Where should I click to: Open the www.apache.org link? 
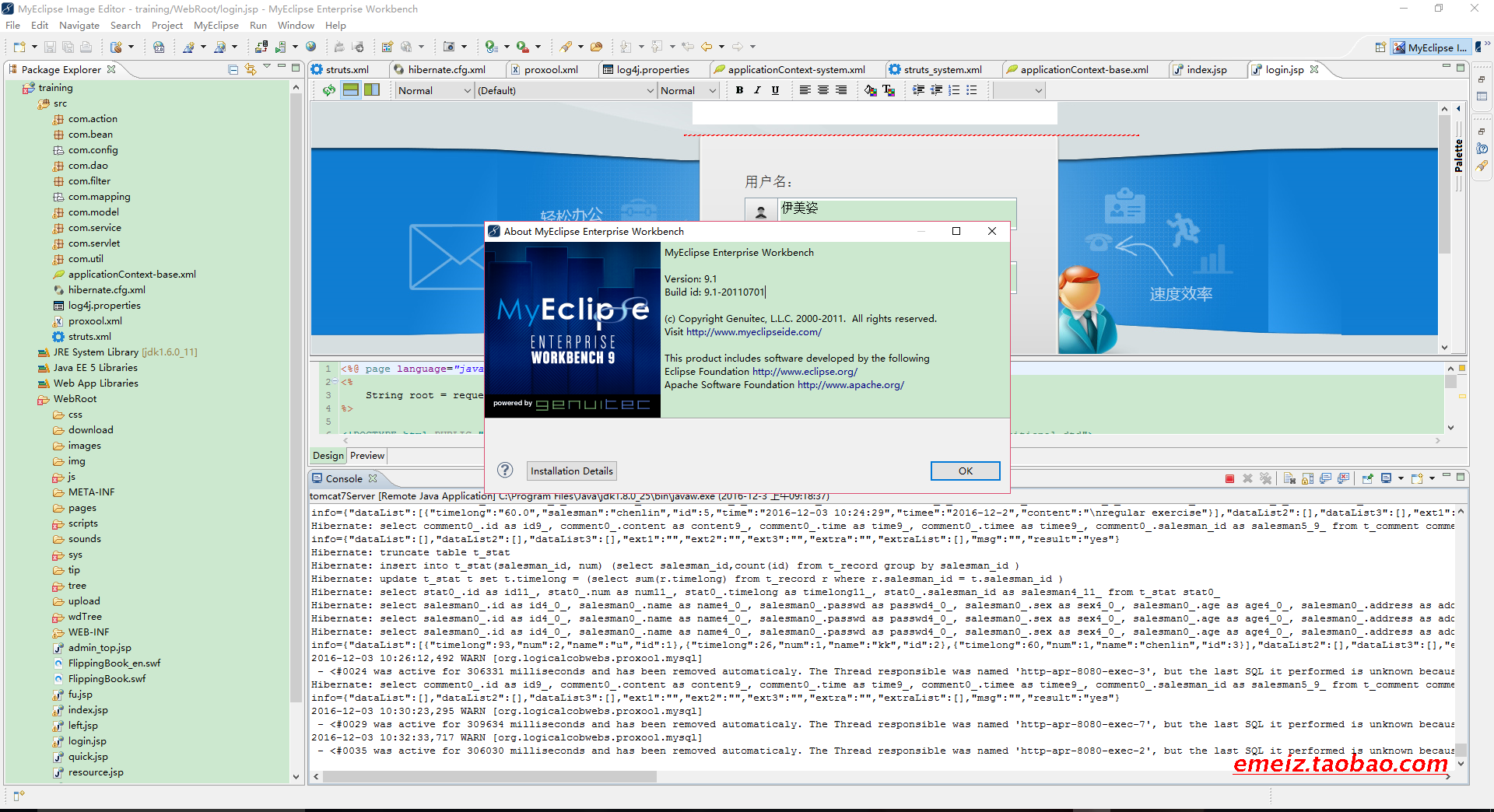click(x=850, y=385)
